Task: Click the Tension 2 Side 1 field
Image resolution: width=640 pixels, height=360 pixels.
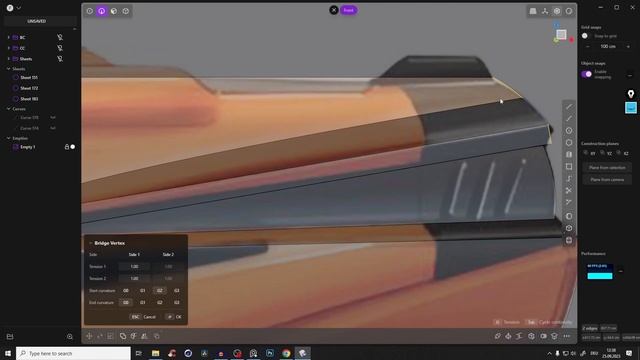Action: click(x=134, y=278)
